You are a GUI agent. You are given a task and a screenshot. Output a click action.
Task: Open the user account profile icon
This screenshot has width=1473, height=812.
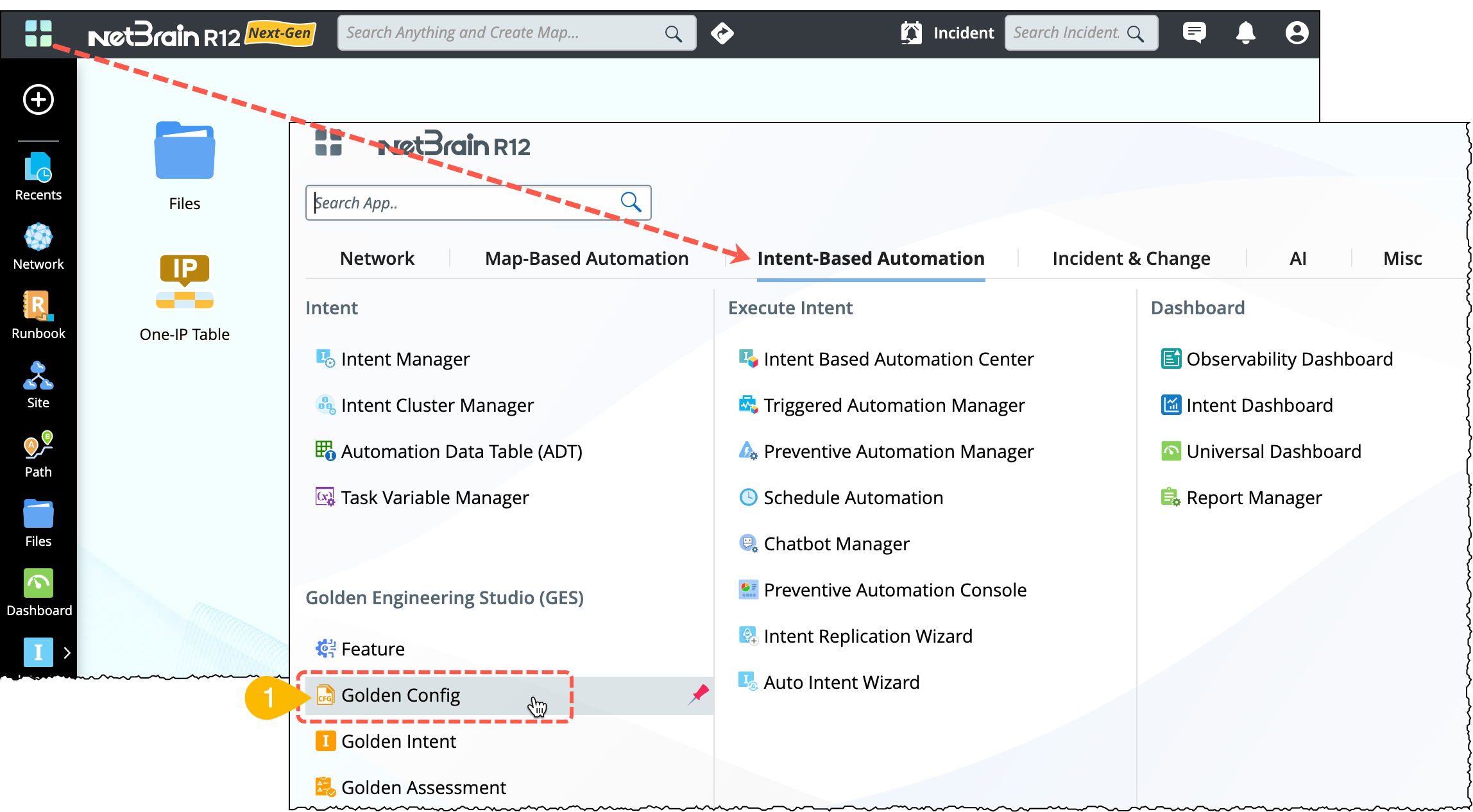[x=1297, y=33]
